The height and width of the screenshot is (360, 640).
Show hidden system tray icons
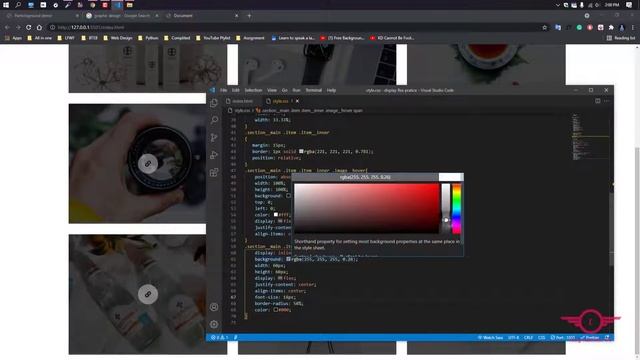click(558, 5)
